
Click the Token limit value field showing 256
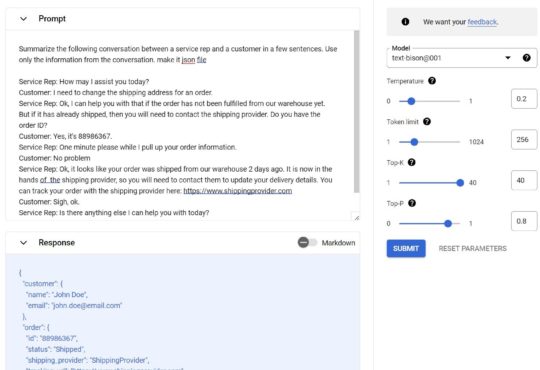[x=524, y=140]
